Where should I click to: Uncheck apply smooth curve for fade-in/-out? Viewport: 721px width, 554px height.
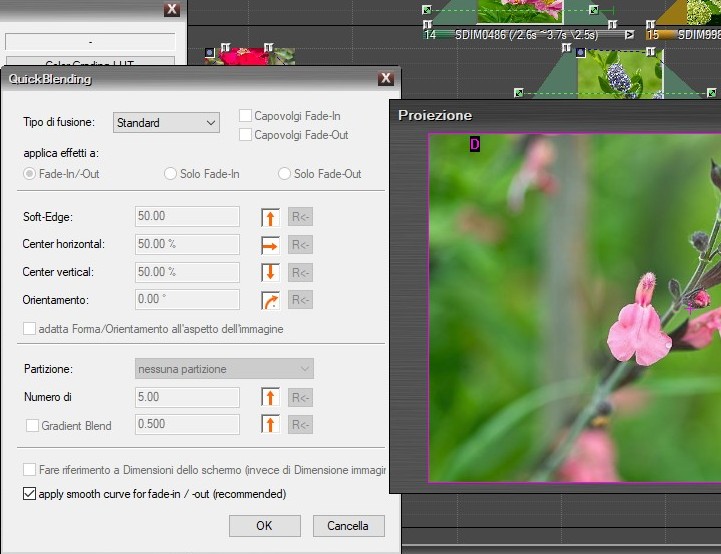(x=29, y=494)
